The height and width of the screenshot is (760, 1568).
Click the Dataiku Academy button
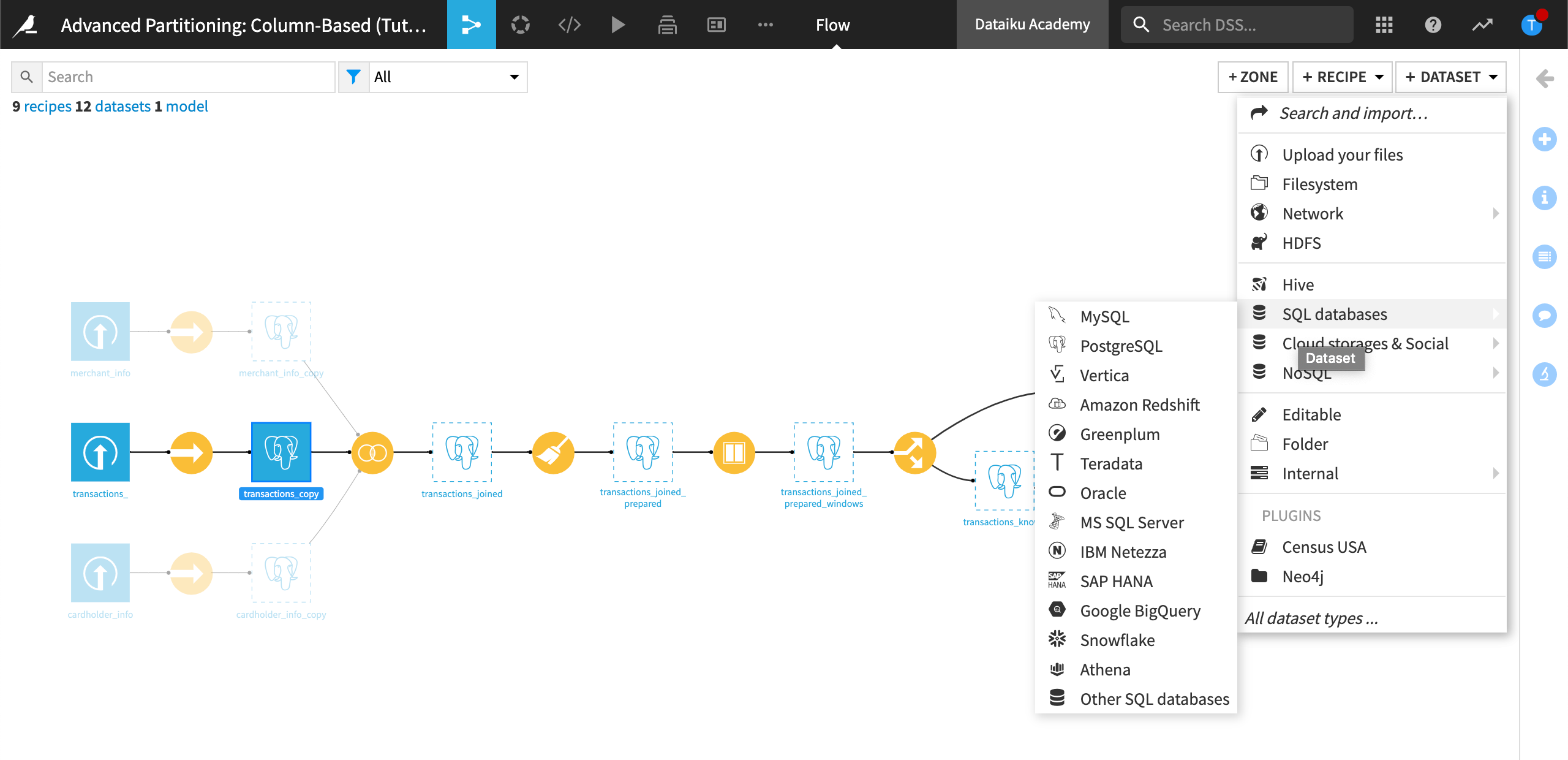pyautogui.click(x=1032, y=25)
